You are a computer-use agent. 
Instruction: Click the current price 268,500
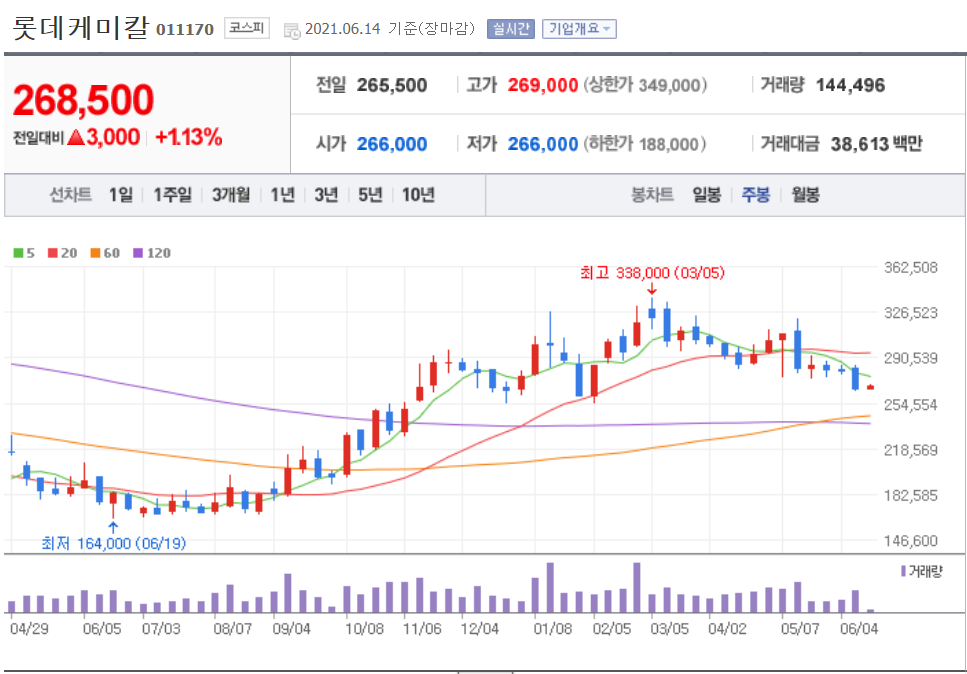click(x=83, y=100)
